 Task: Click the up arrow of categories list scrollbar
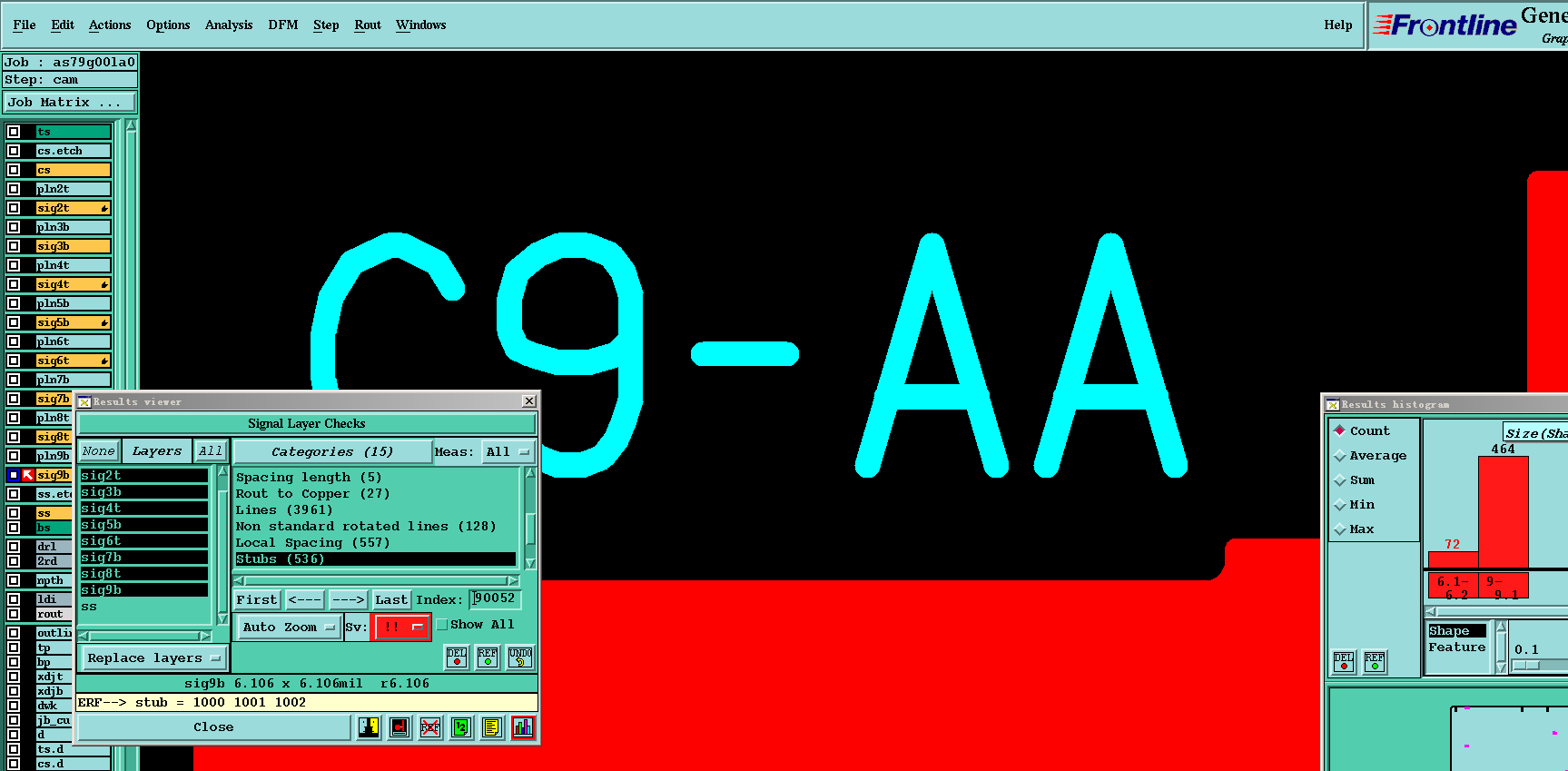[x=530, y=473]
